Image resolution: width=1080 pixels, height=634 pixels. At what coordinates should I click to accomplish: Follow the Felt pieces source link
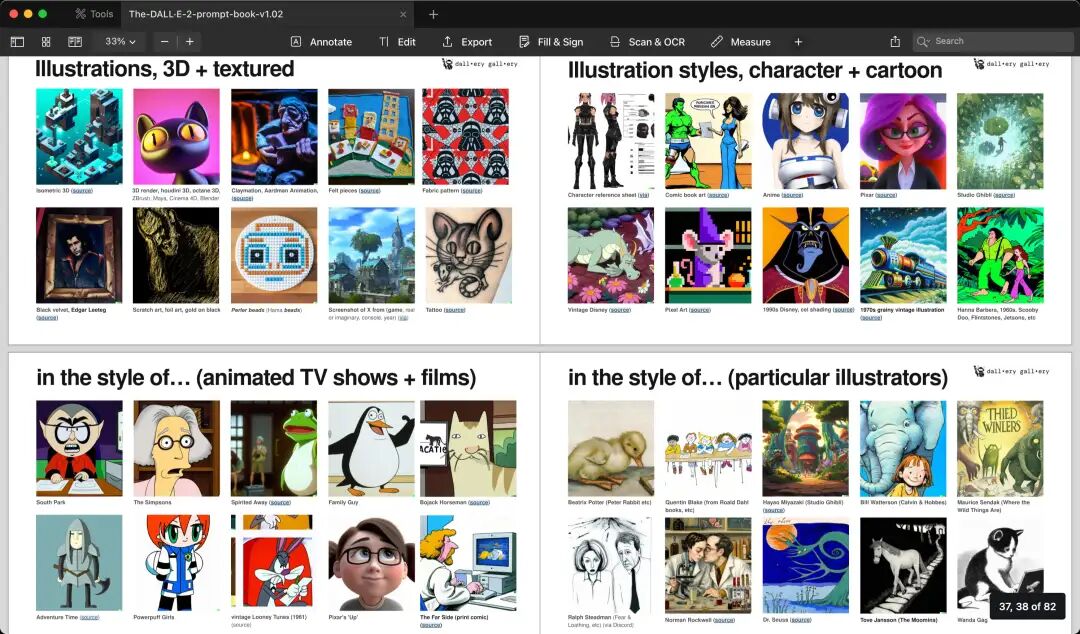click(x=369, y=191)
